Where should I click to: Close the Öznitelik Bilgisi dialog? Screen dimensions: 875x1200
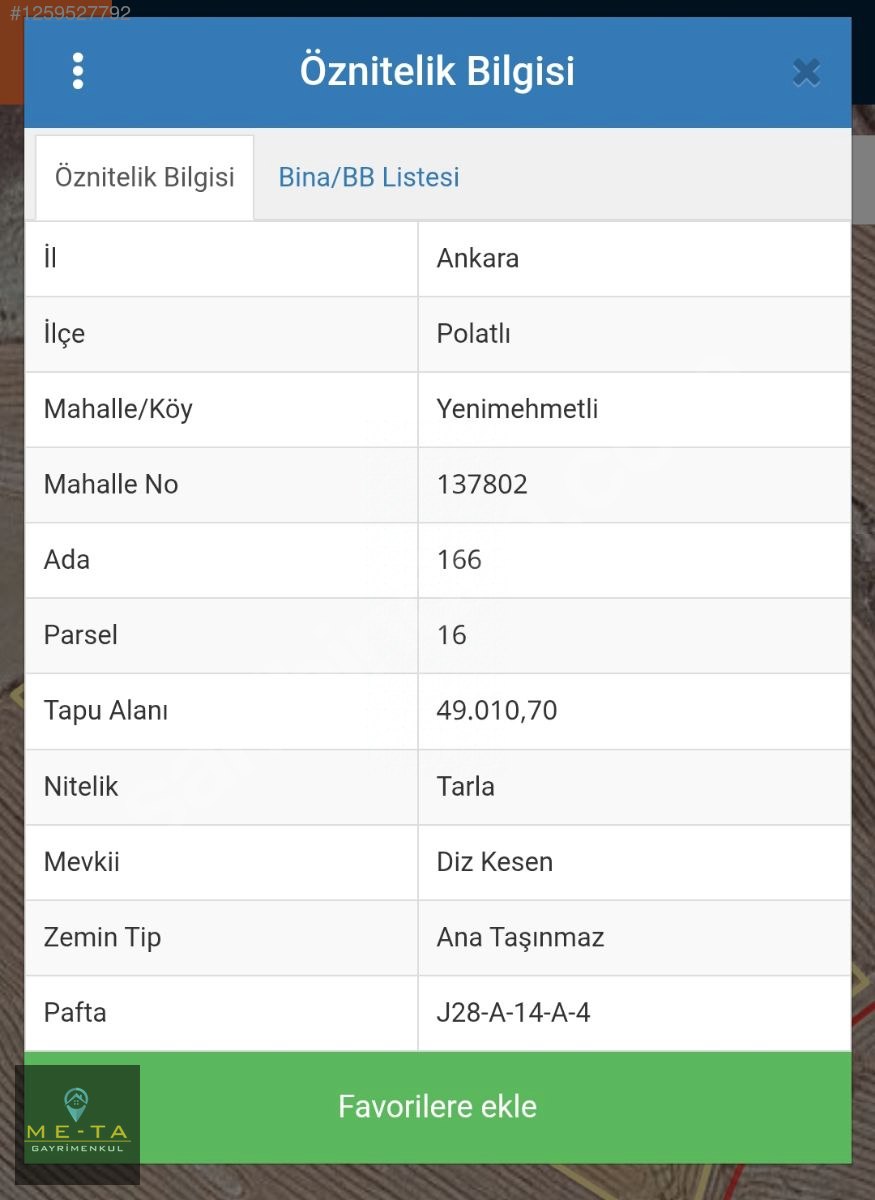tap(806, 72)
